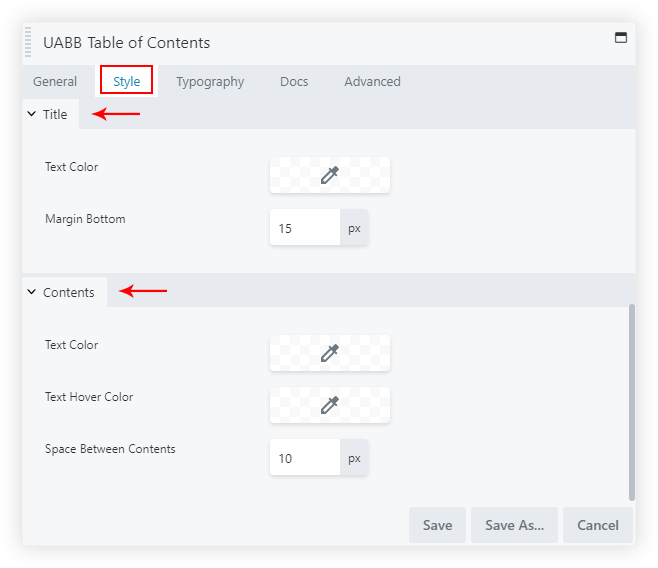
Task: Go to the Advanced tab
Action: pos(372,82)
